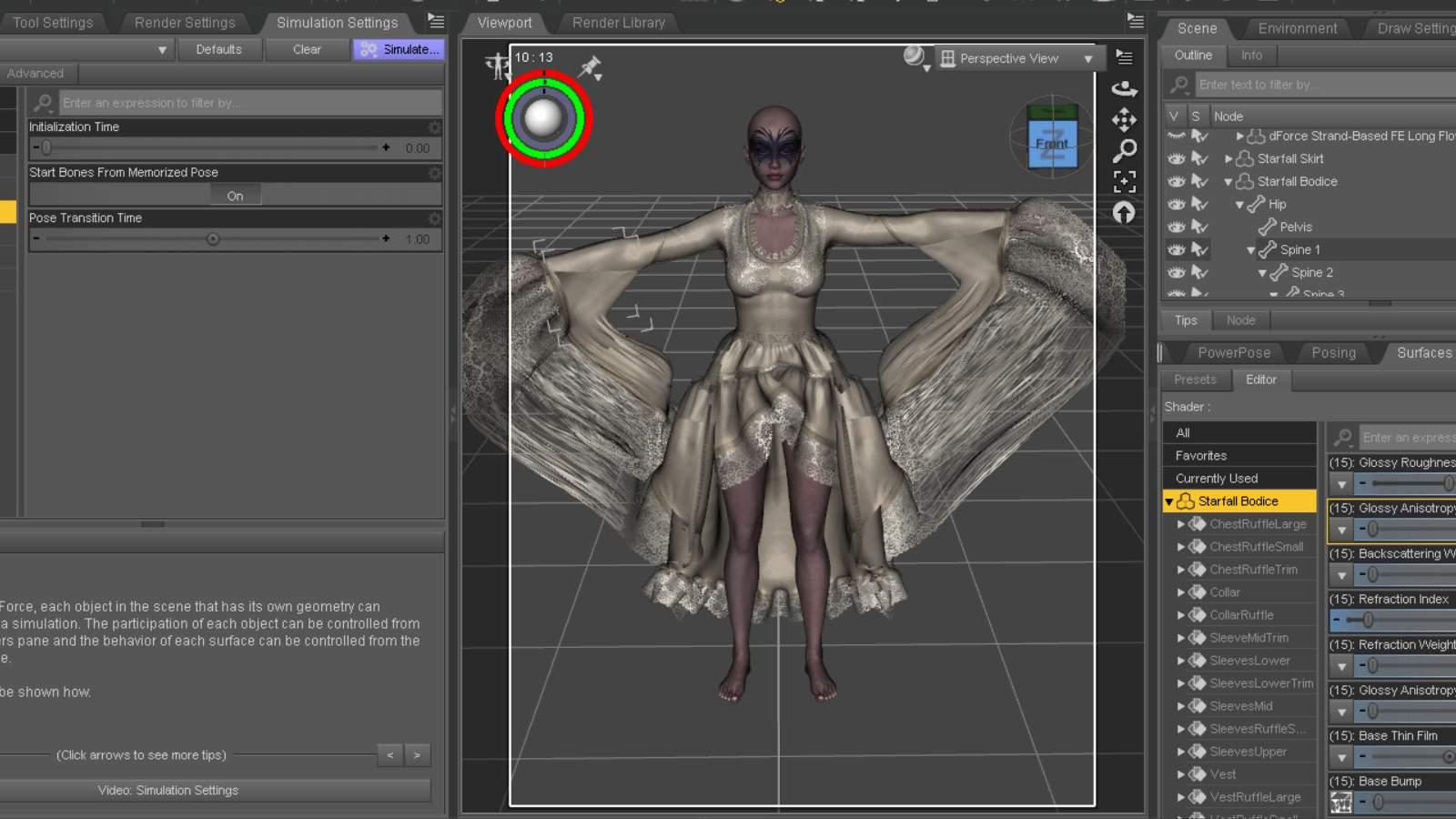1456x819 pixels.
Task: Click the Defaults button
Action: [218, 49]
